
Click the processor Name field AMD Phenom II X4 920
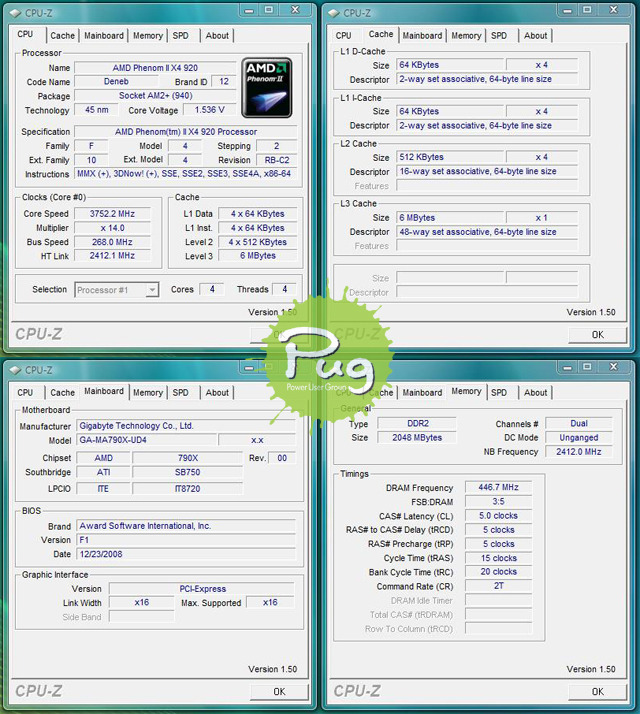click(155, 68)
